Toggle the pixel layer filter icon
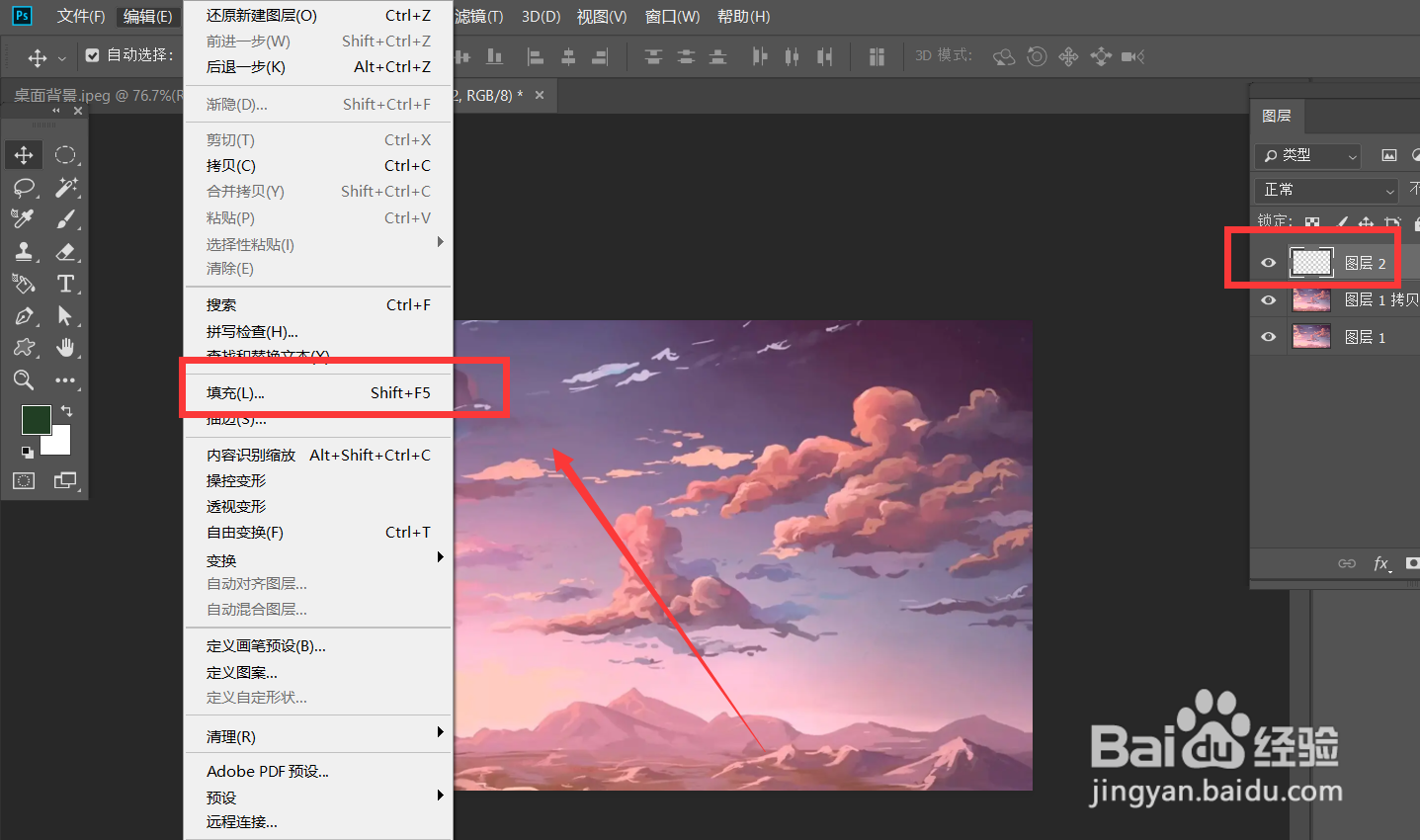 tap(1389, 155)
